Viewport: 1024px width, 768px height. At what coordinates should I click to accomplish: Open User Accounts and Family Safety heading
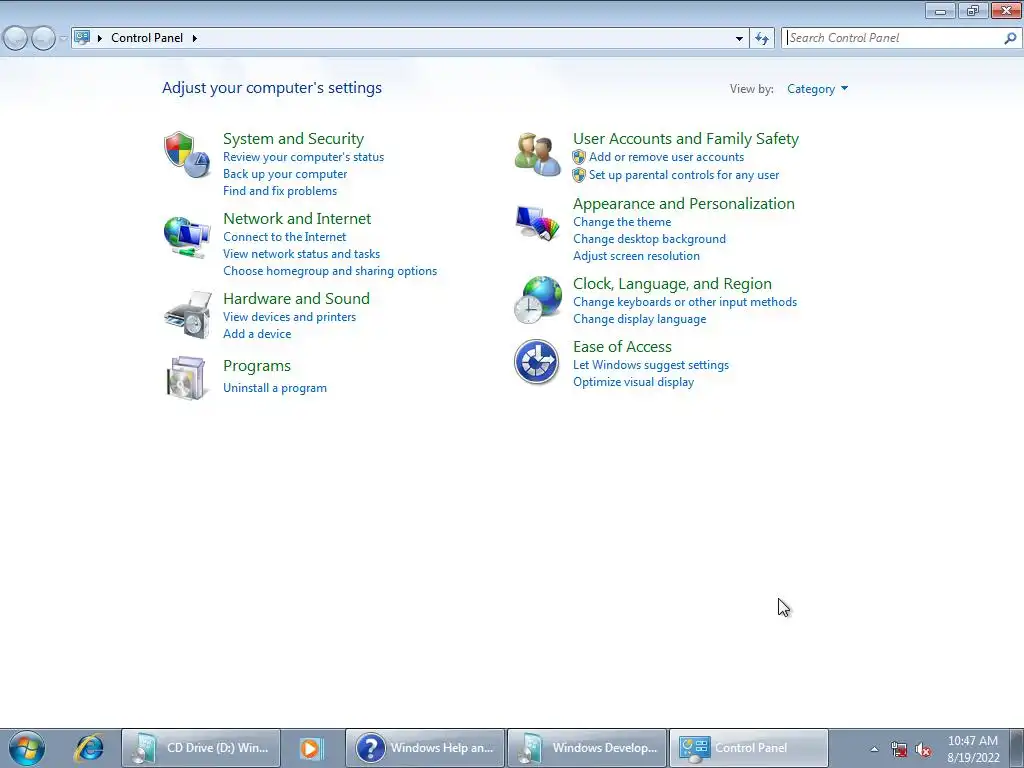click(686, 138)
